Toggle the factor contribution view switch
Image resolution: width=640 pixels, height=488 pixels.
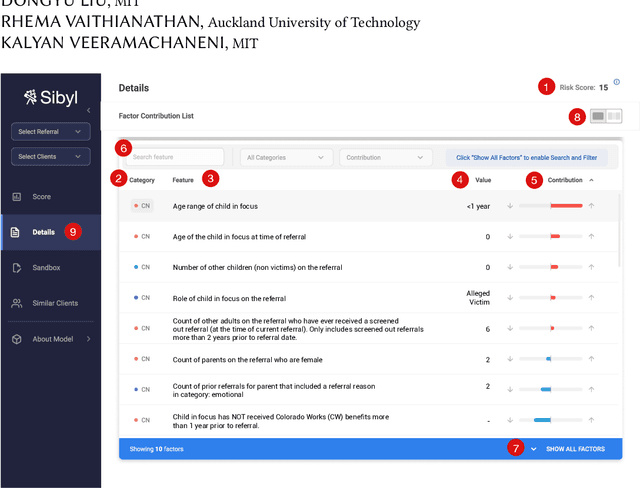point(606,116)
